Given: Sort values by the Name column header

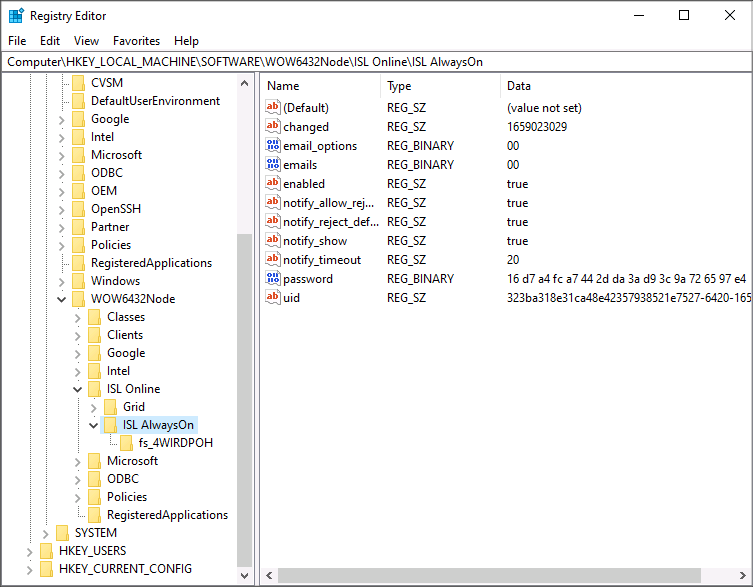Looking at the screenshot, I should click(321, 86).
